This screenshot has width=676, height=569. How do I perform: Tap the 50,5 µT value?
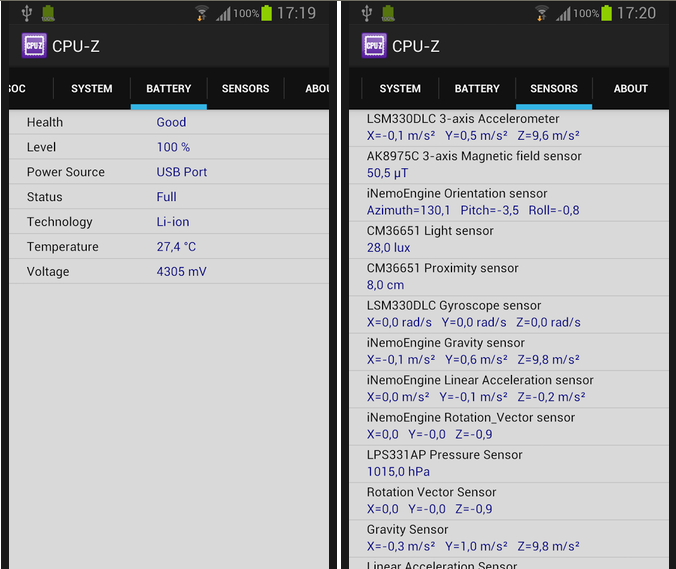point(387,173)
